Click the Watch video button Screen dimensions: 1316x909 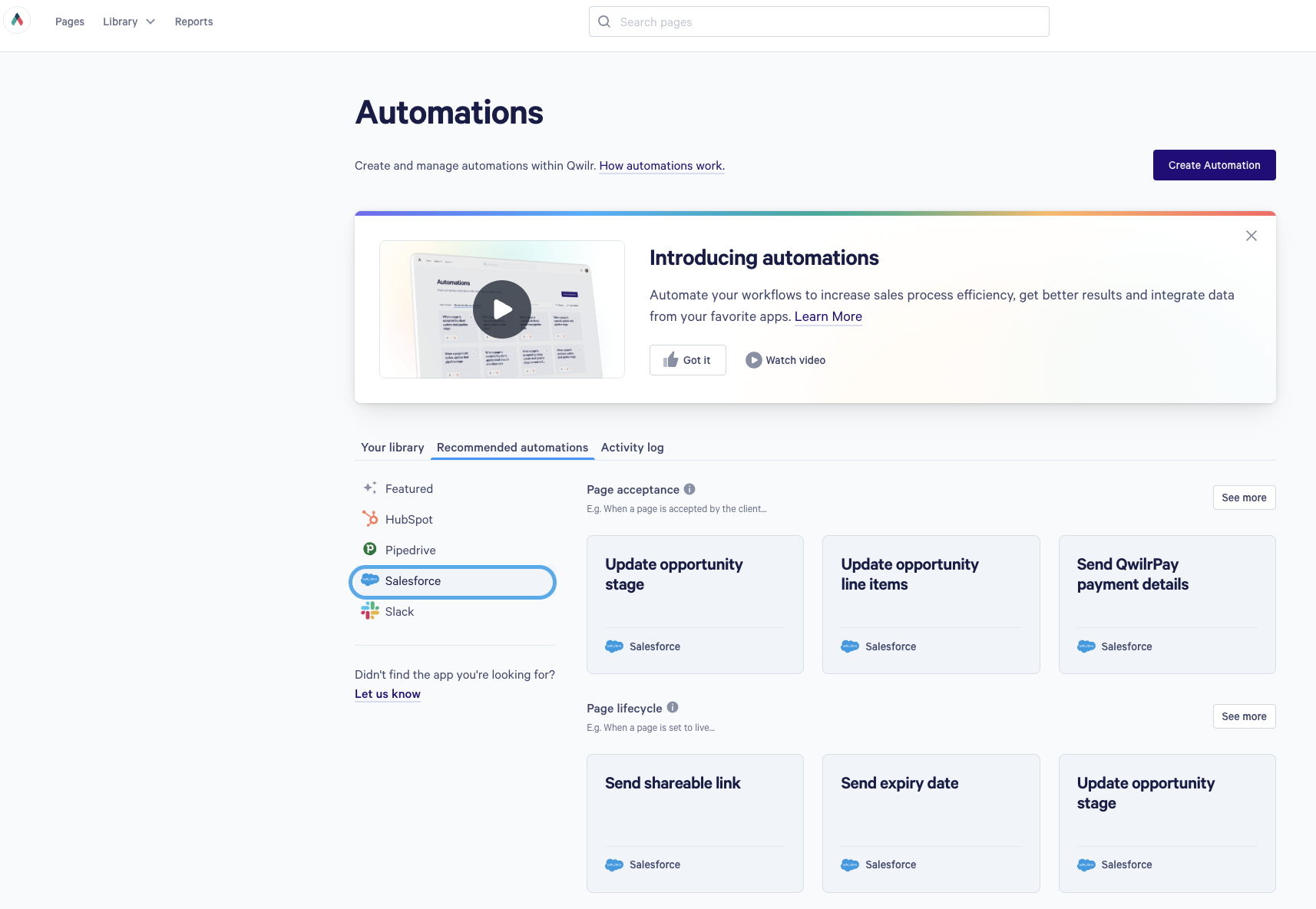tap(785, 360)
